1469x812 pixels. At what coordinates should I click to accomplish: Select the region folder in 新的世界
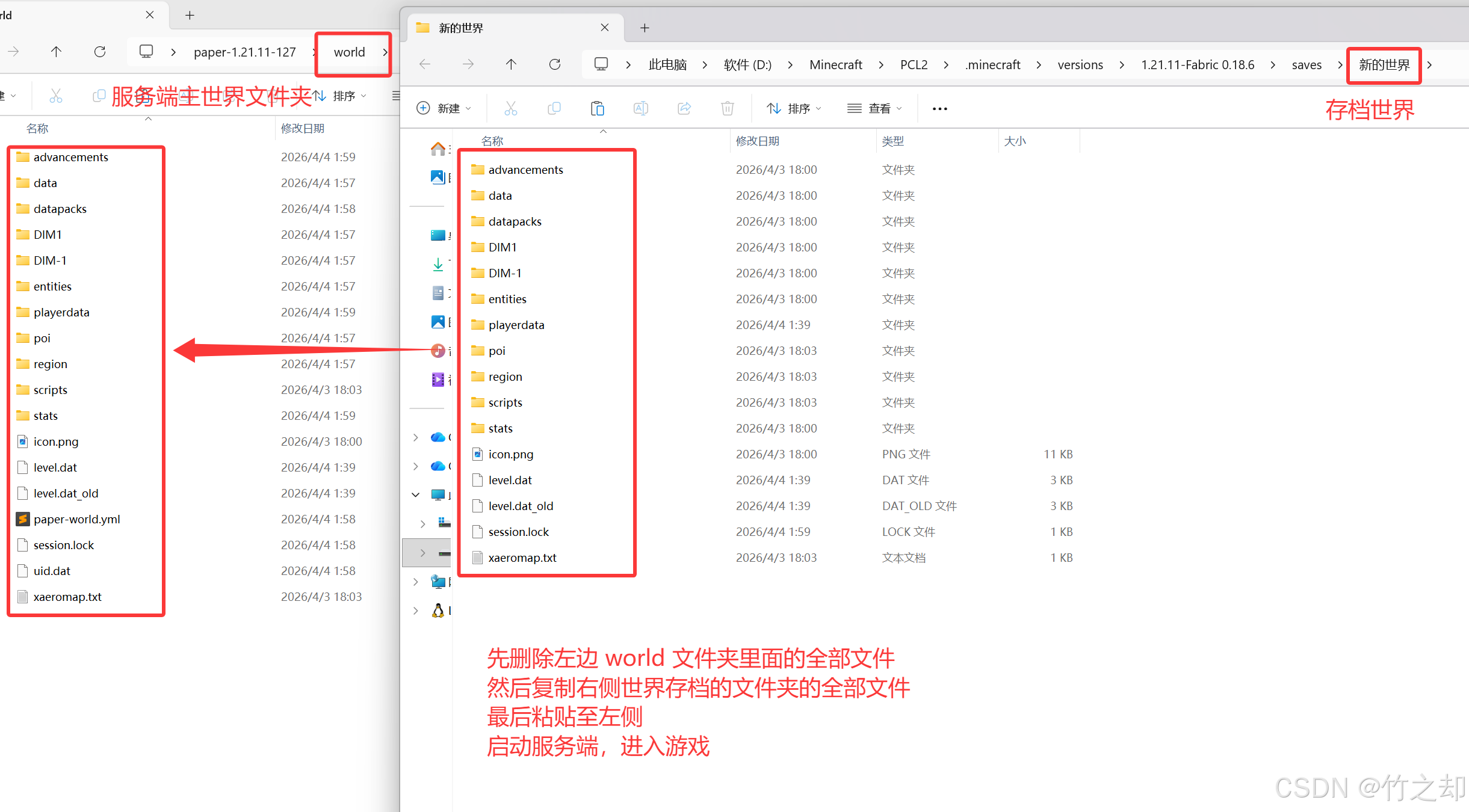(x=505, y=377)
